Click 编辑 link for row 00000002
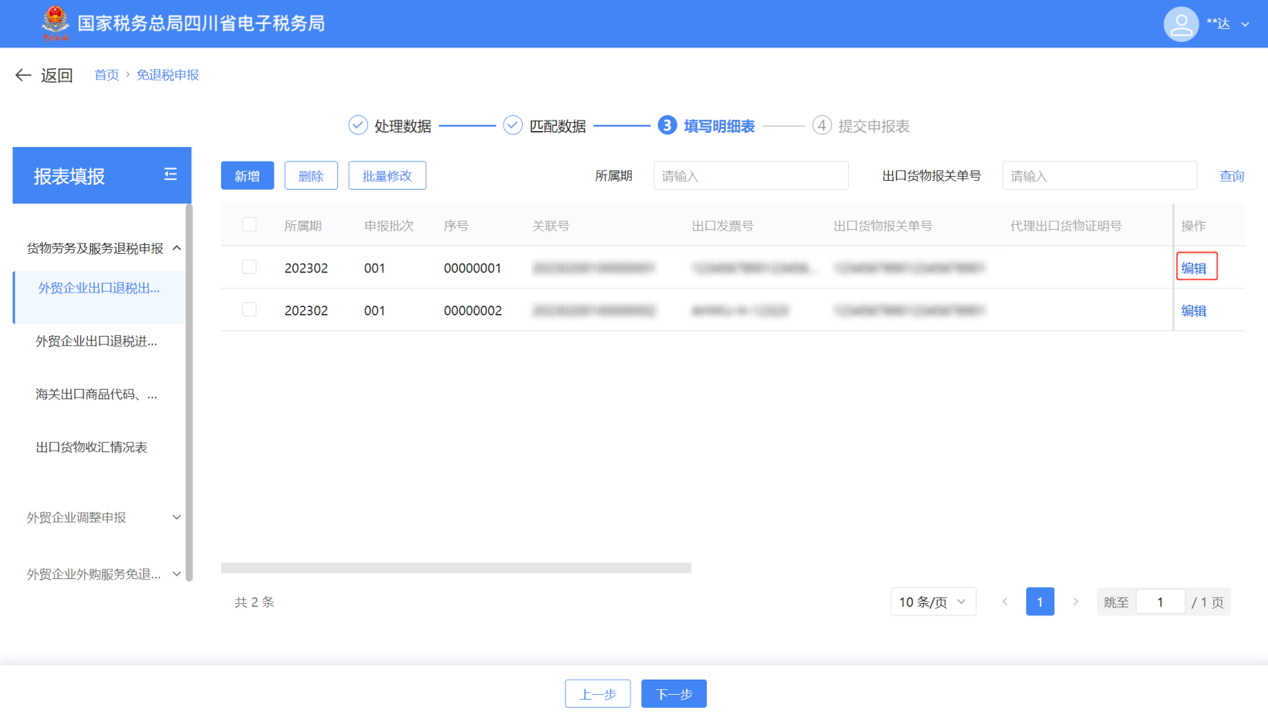 point(1193,311)
